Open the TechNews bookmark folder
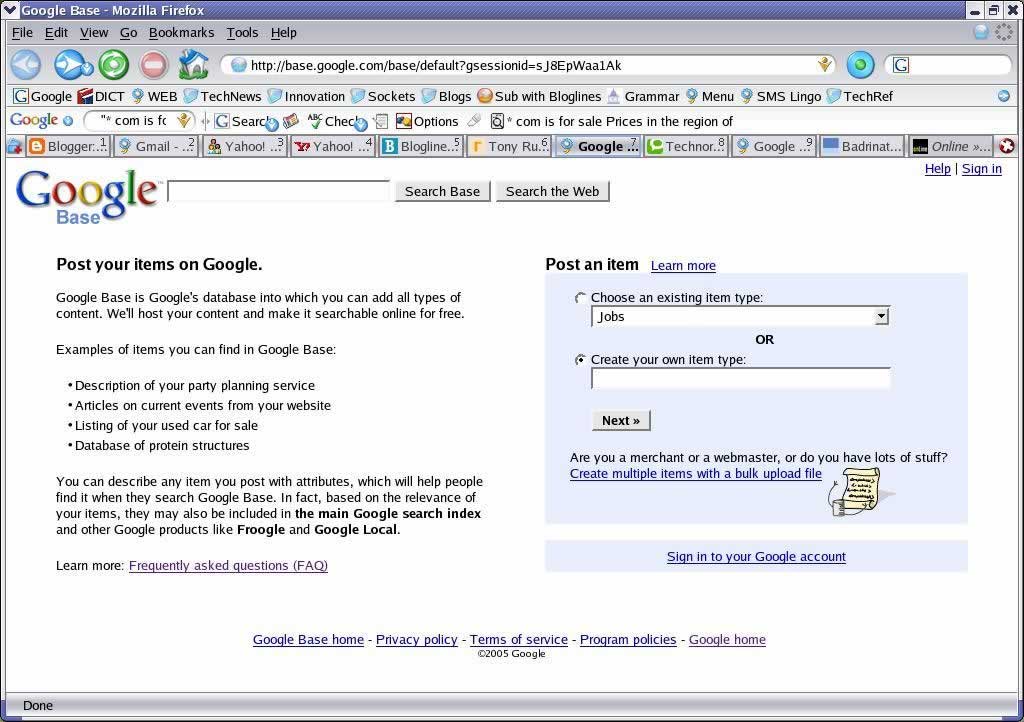The image size is (1024, 722). coord(222,96)
